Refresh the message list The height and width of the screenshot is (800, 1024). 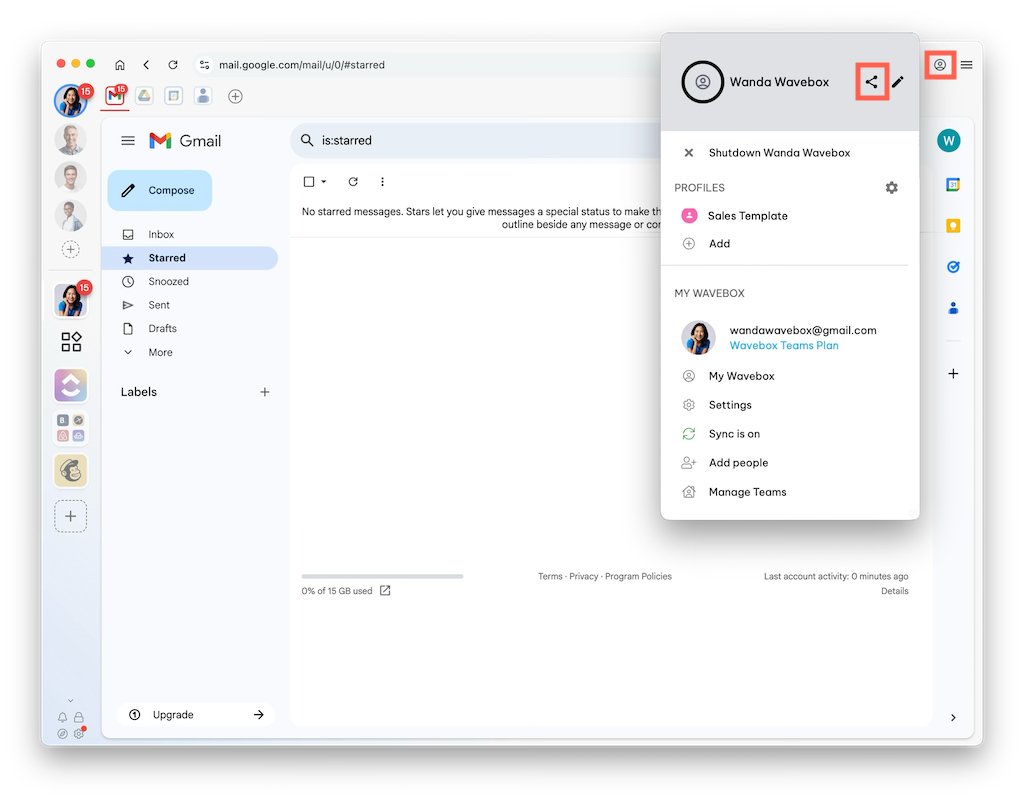click(x=353, y=182)
